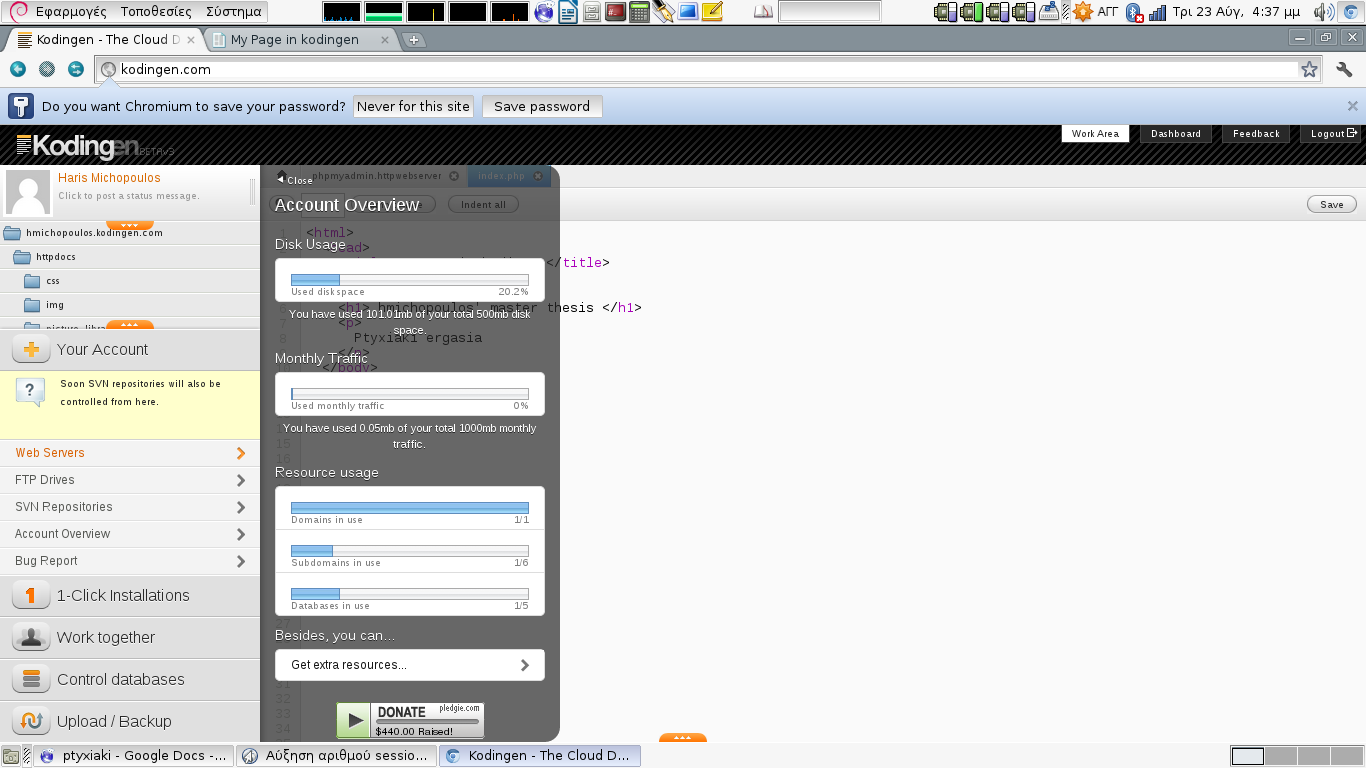Click the browser reload icon
1366x768 pixels.
pos(76,69)
